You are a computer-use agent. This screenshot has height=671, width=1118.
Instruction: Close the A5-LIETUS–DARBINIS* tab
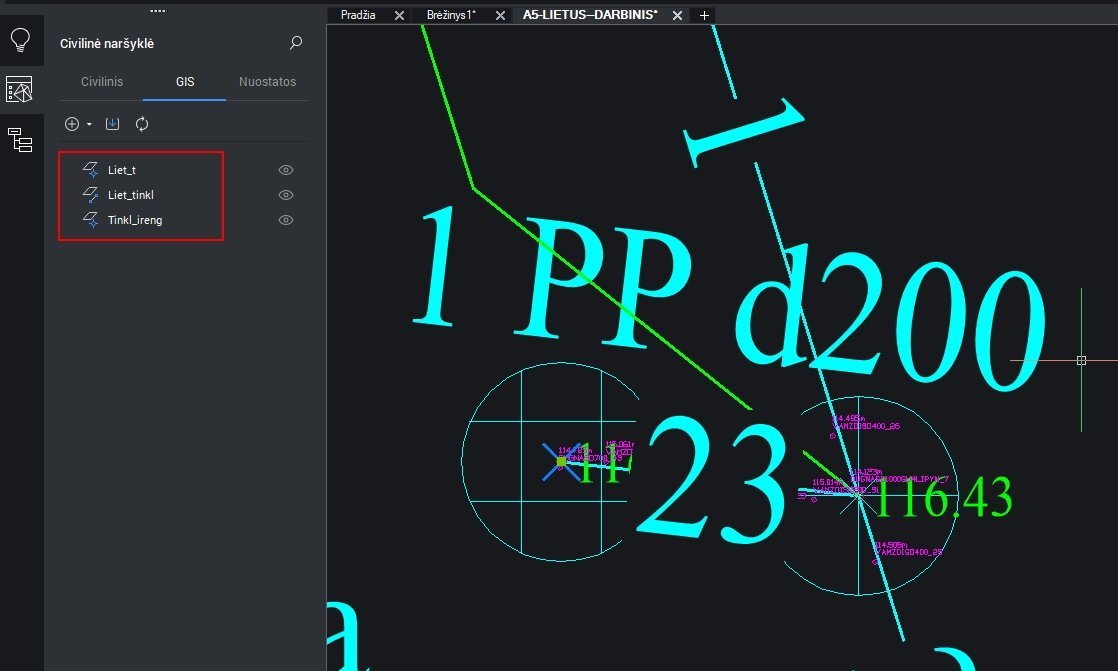(677, 15)
